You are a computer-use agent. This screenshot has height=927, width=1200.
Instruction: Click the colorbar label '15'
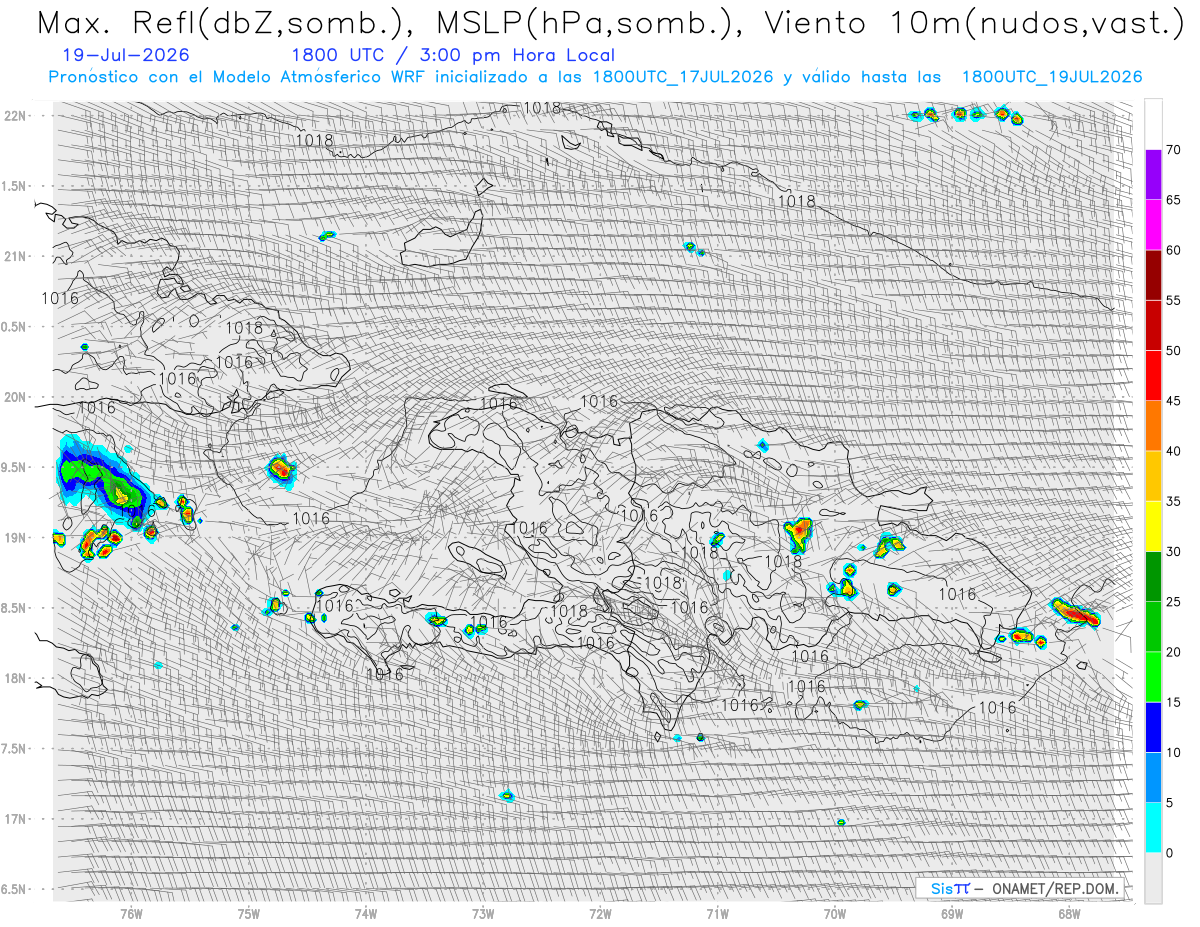tap(1173, 702)
